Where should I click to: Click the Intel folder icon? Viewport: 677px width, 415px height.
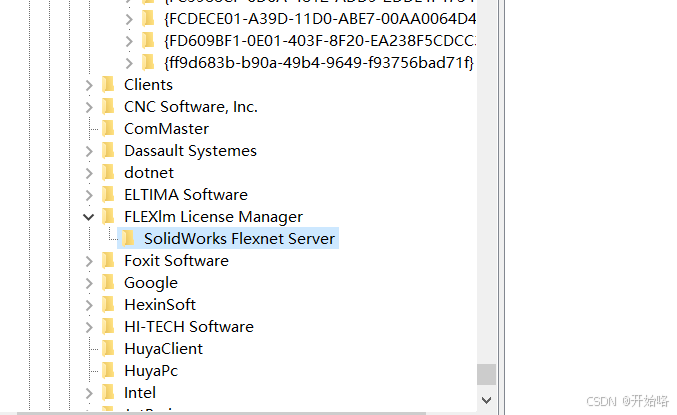[108, 393]
